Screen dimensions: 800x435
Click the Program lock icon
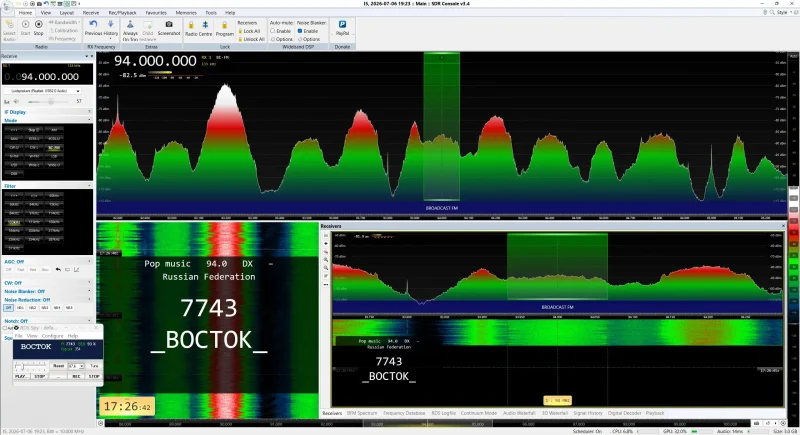click(x=224, y=25)
